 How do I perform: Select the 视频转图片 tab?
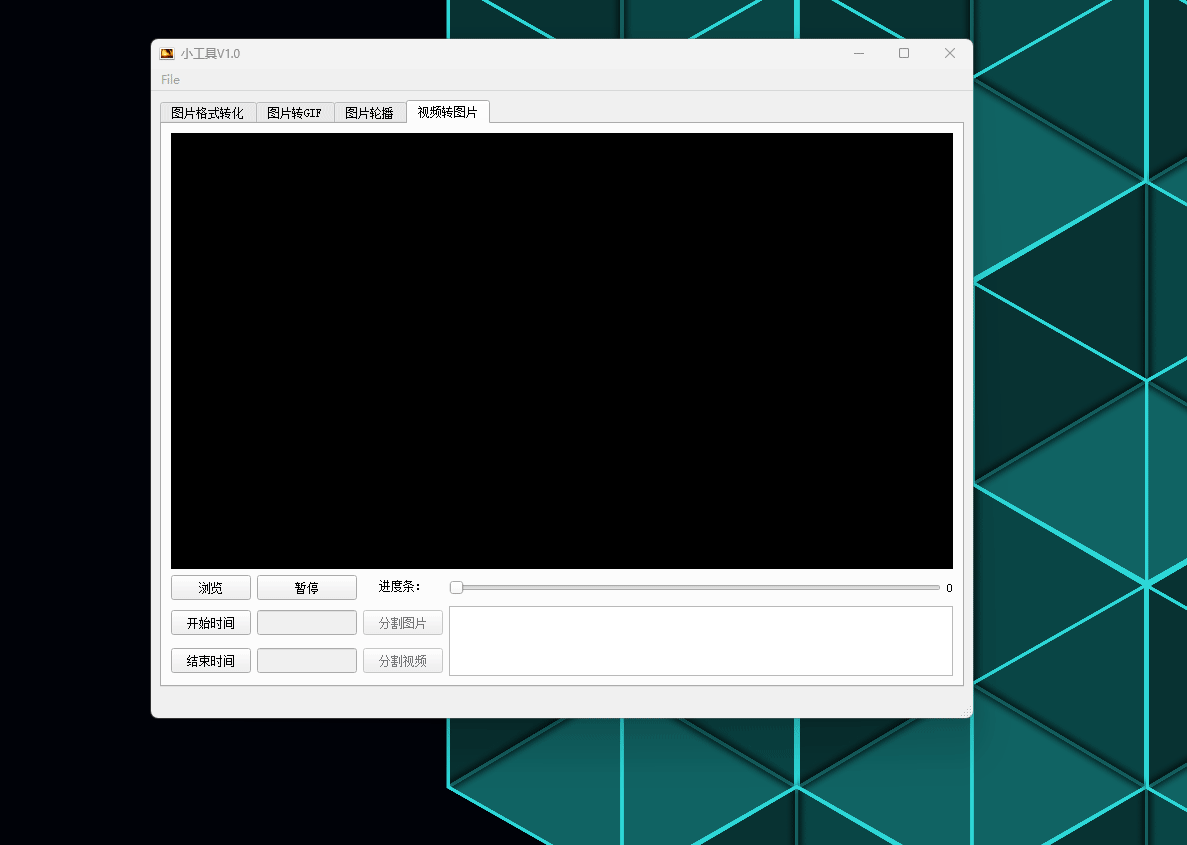pos(447,111)
